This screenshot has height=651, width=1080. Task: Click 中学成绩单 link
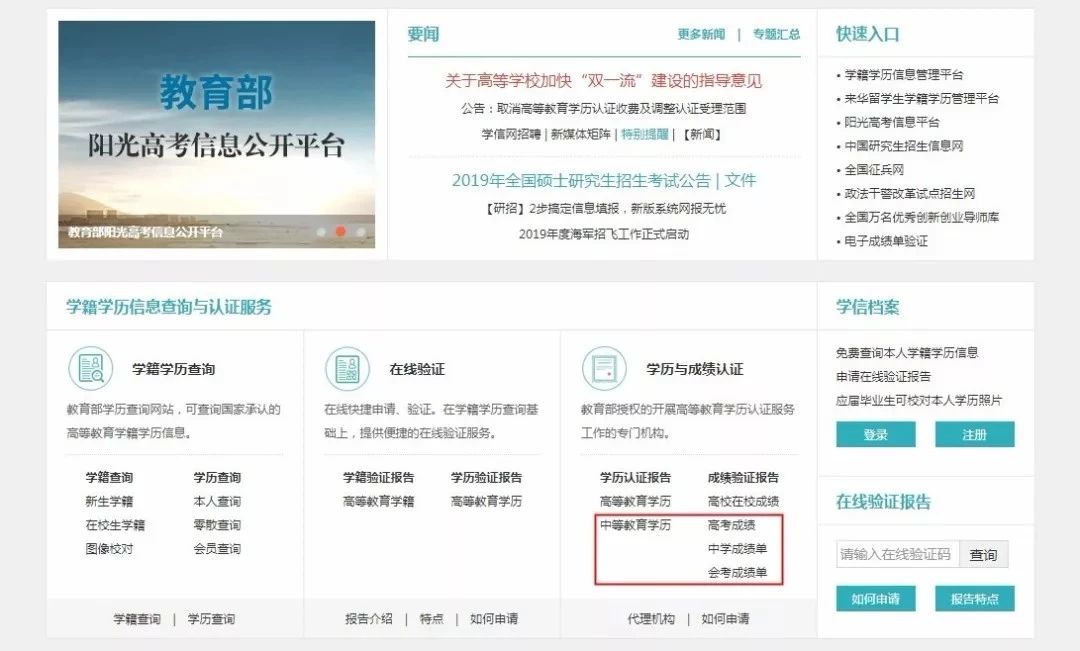(737, 549)
